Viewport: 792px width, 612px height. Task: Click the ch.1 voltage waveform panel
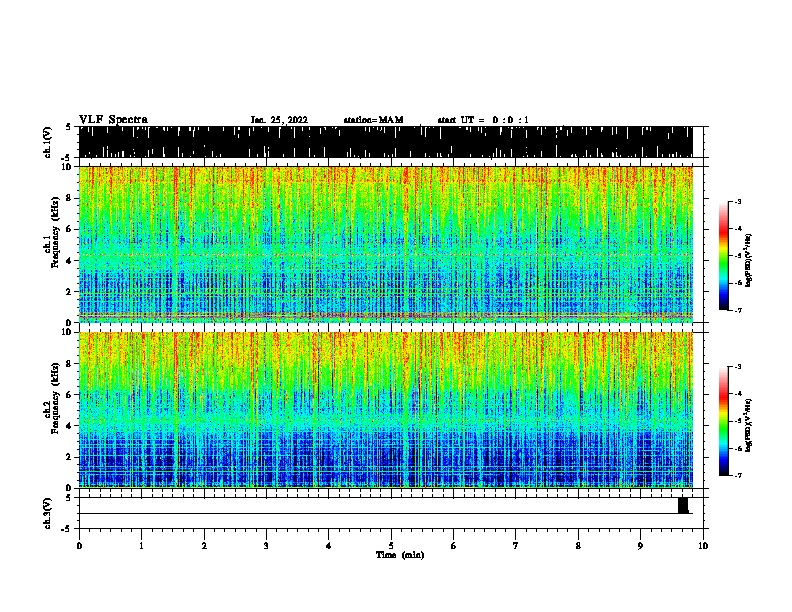[x=385, y=142]
